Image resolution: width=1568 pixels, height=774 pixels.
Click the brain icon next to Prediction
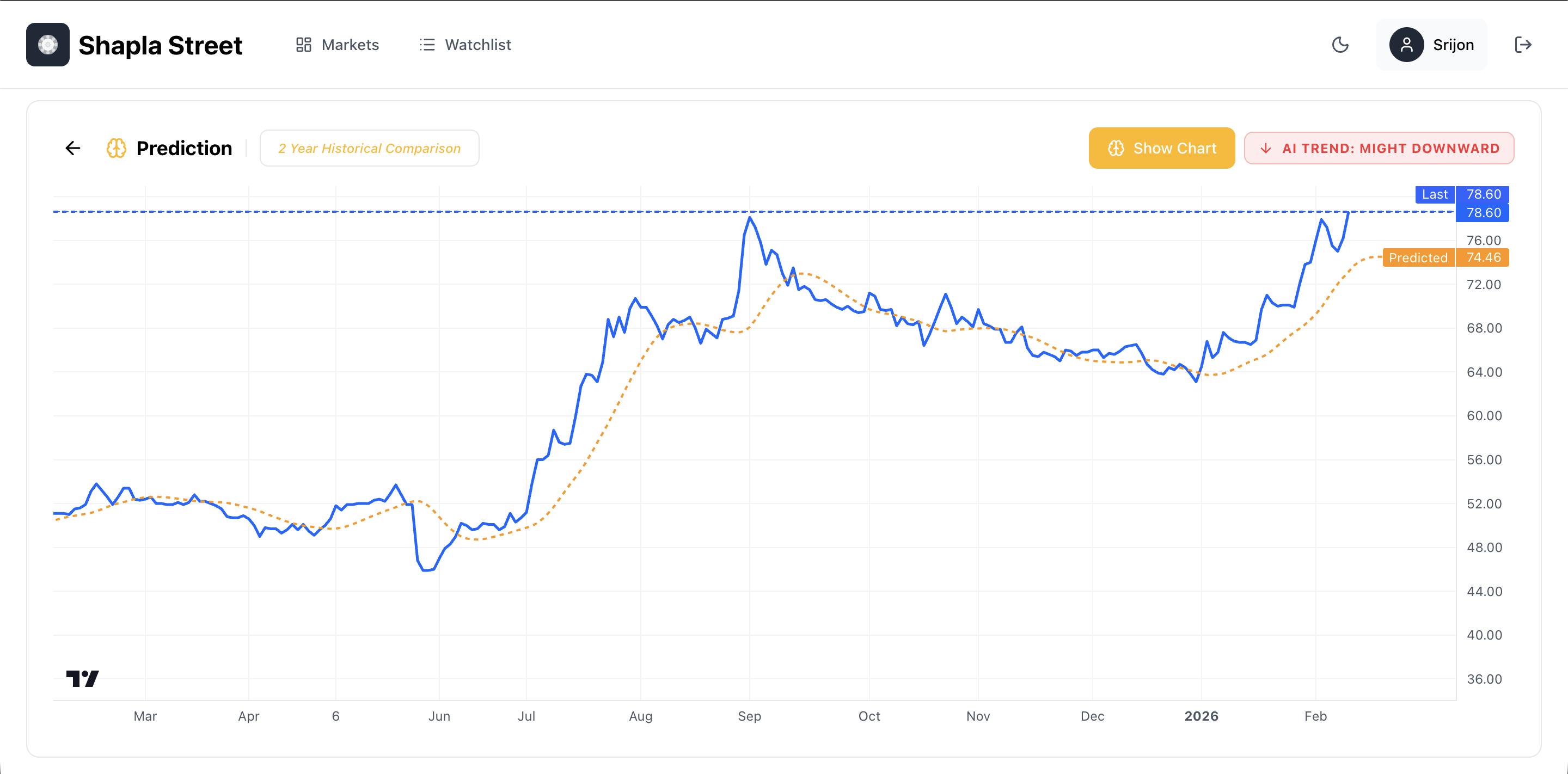(x=117, y=148)
